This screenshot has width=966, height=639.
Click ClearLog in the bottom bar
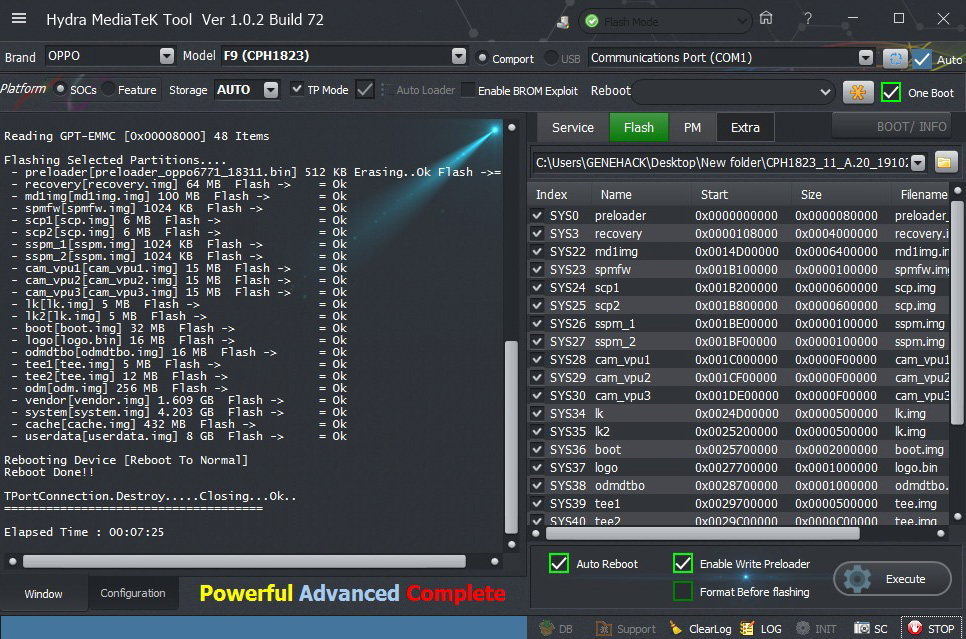coord(700,629)
